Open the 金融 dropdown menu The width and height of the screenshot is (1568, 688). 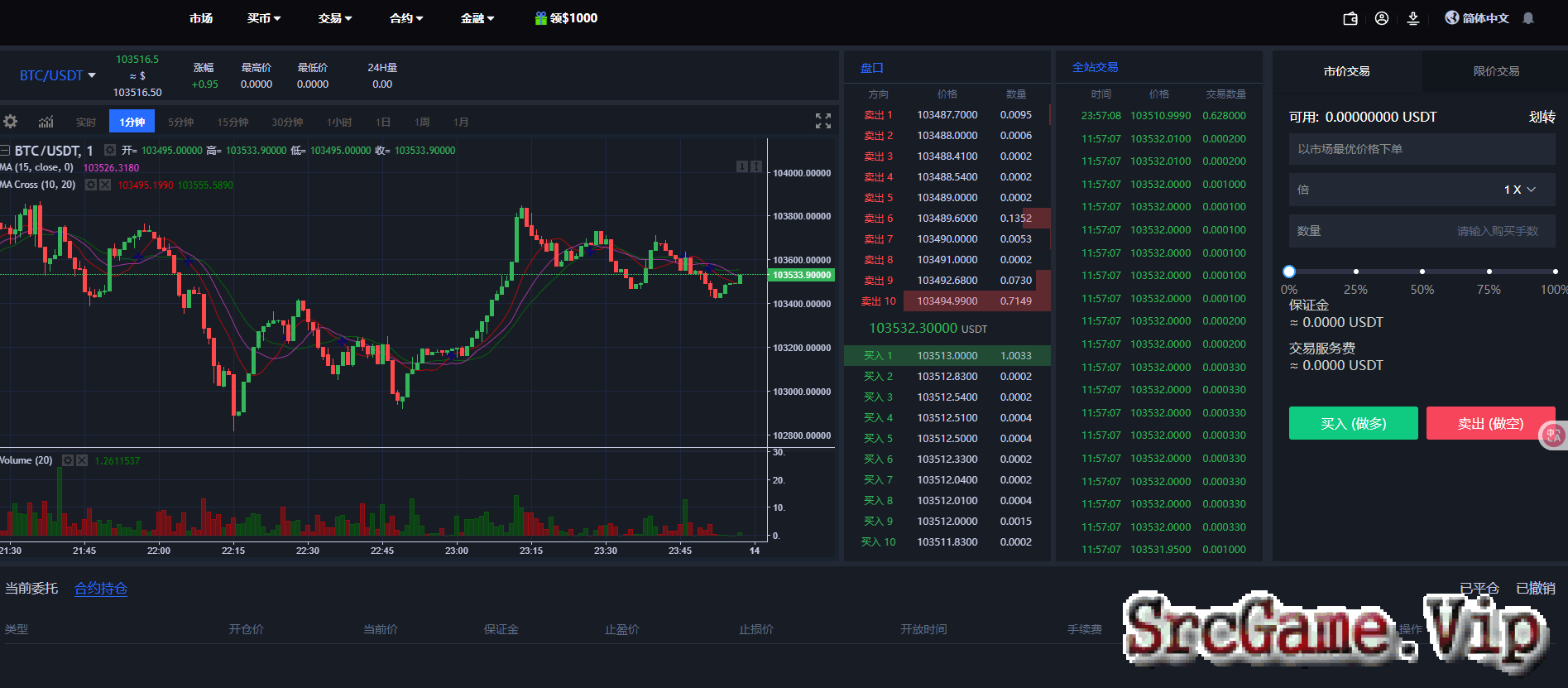click(477, 18)
